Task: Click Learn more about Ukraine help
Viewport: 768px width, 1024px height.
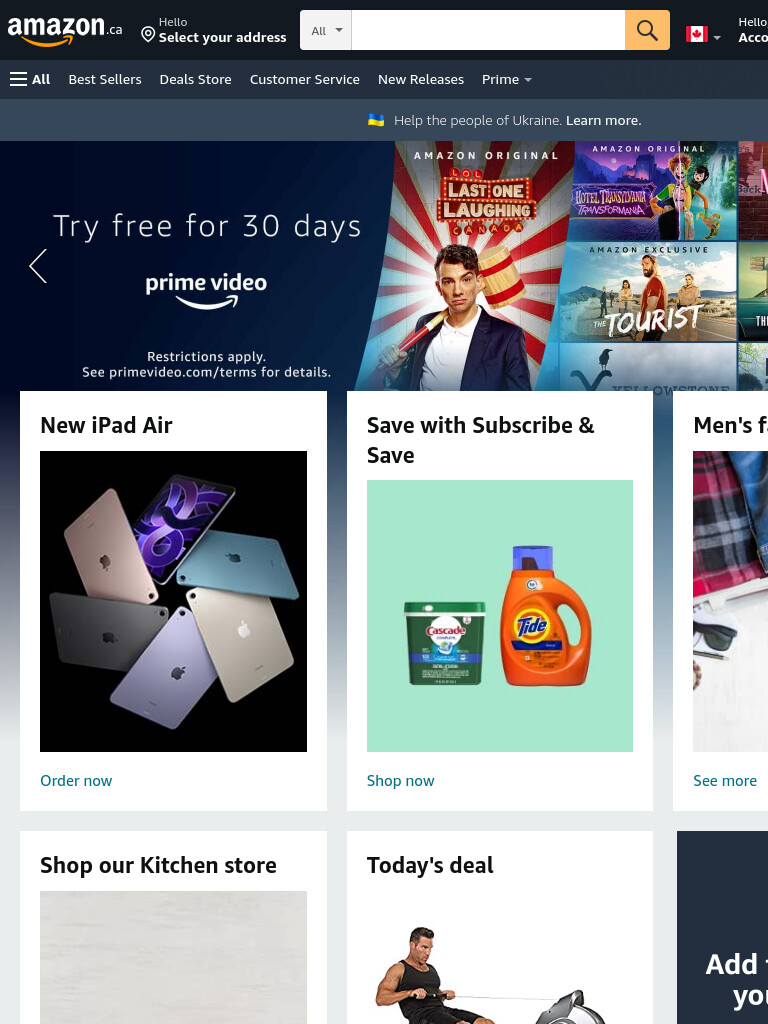Action: 603,121
